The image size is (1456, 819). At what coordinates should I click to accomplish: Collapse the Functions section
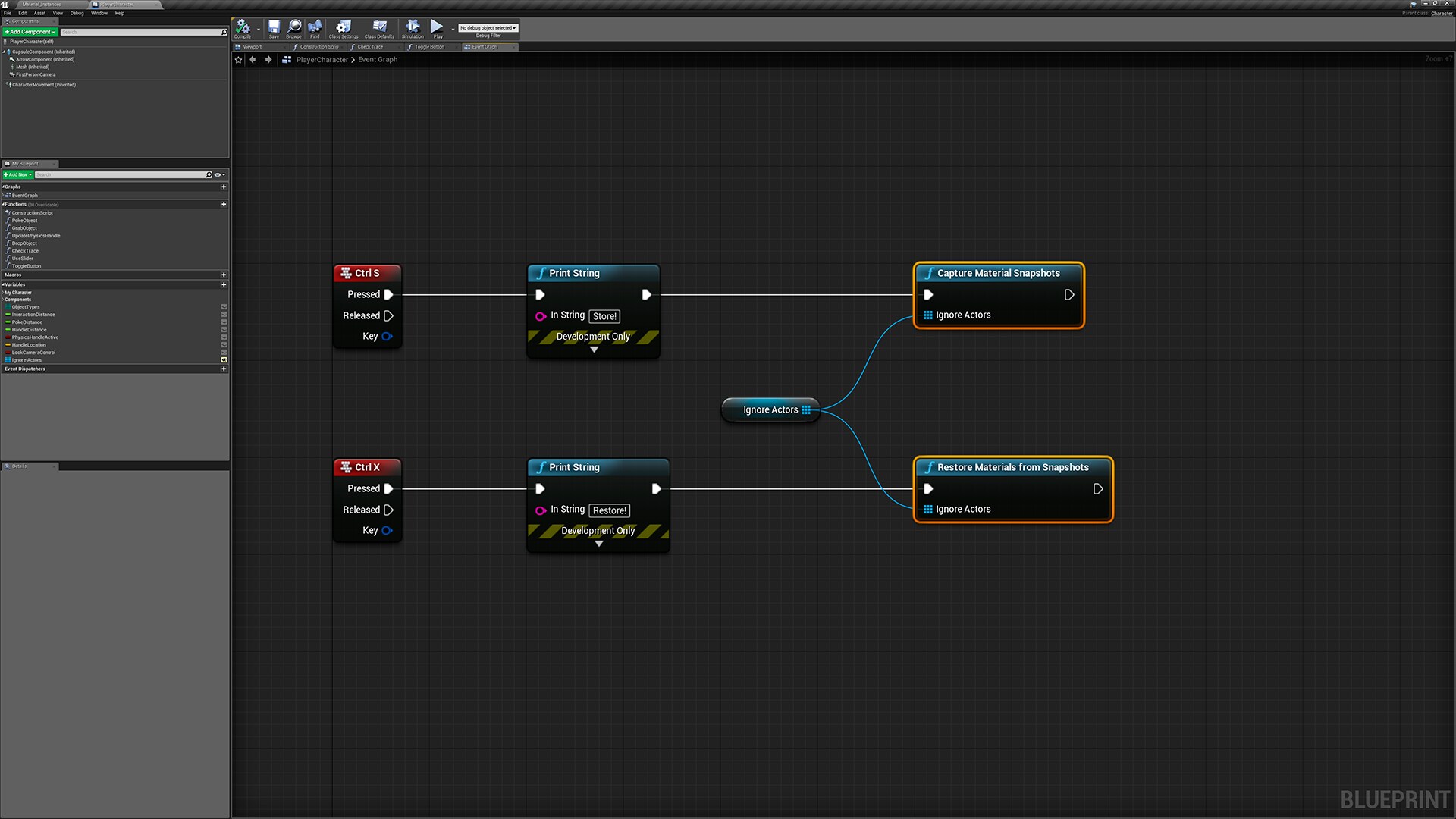[3, 205]
